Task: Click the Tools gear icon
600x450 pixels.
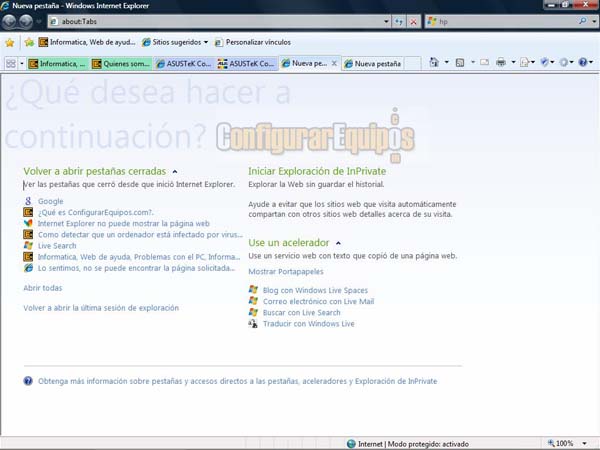Action: pyautogui.click(x=563, y=62)
